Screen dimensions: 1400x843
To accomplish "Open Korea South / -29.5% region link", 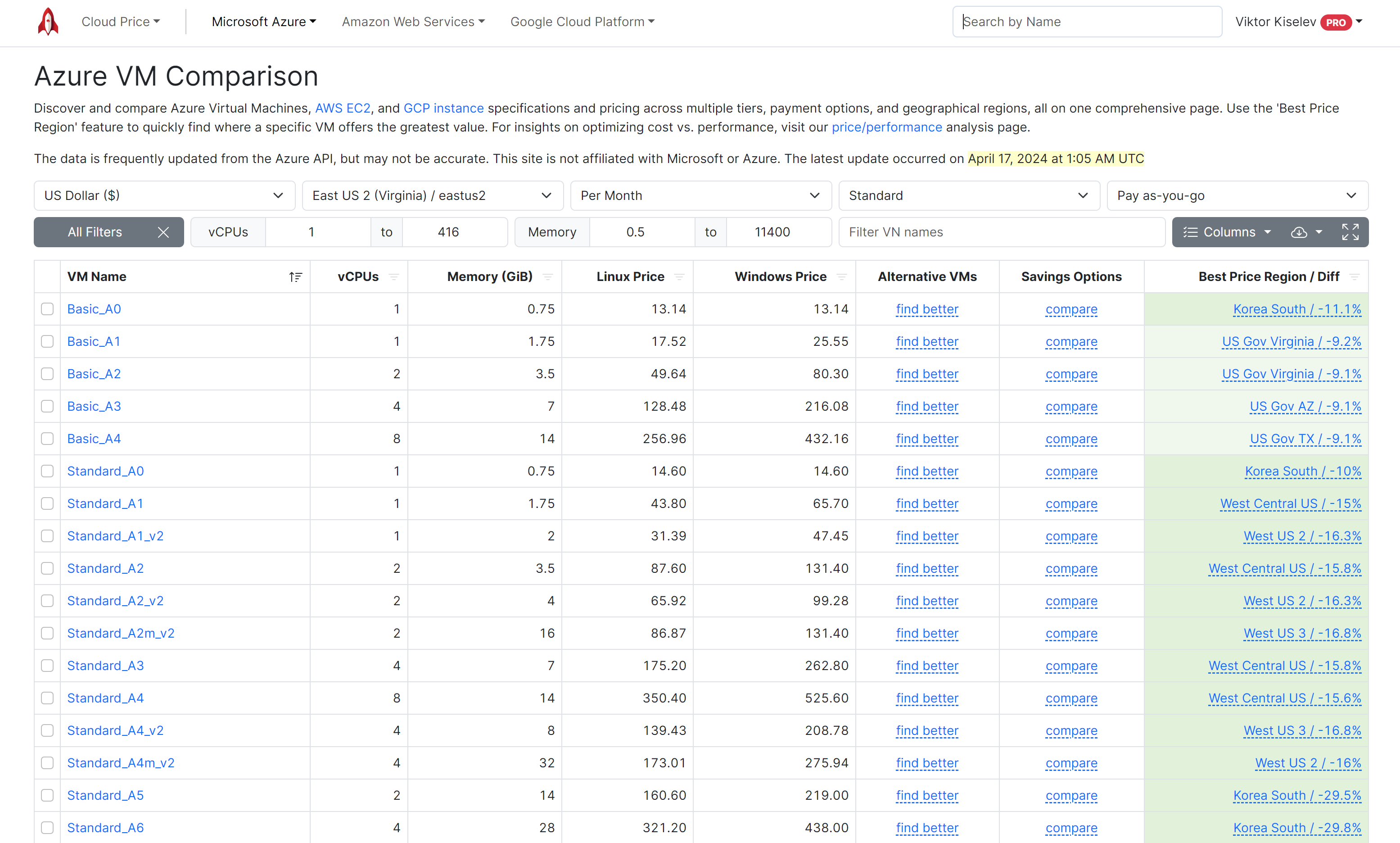I will click(1297, 795).
